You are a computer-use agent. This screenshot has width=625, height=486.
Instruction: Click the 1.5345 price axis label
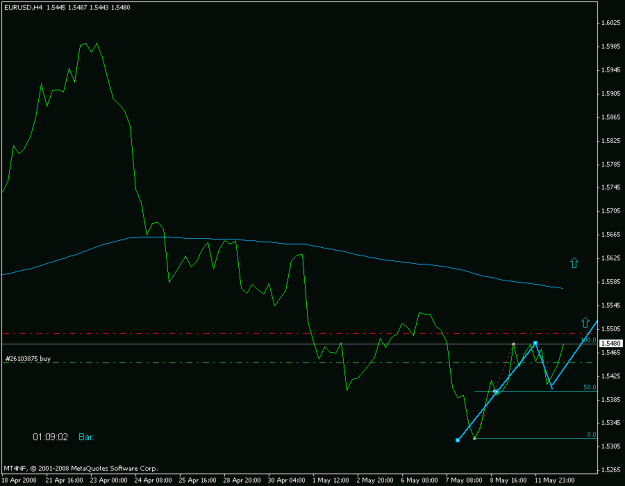pyautogui.click(x=611, y=422)
